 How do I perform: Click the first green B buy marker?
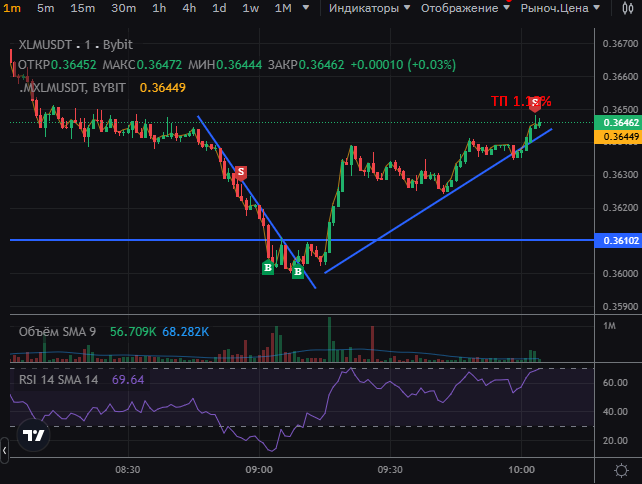coord(268,267)
